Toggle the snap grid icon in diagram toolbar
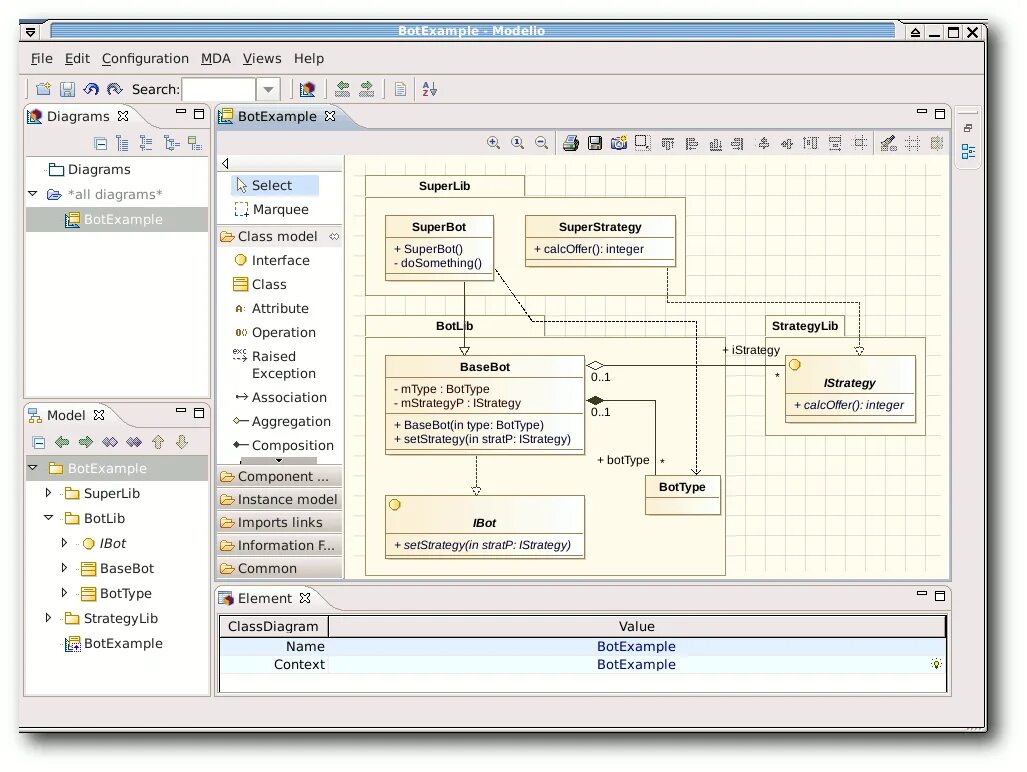Image resolution: width=1027 pixels, height=772 pixels. 913,143
